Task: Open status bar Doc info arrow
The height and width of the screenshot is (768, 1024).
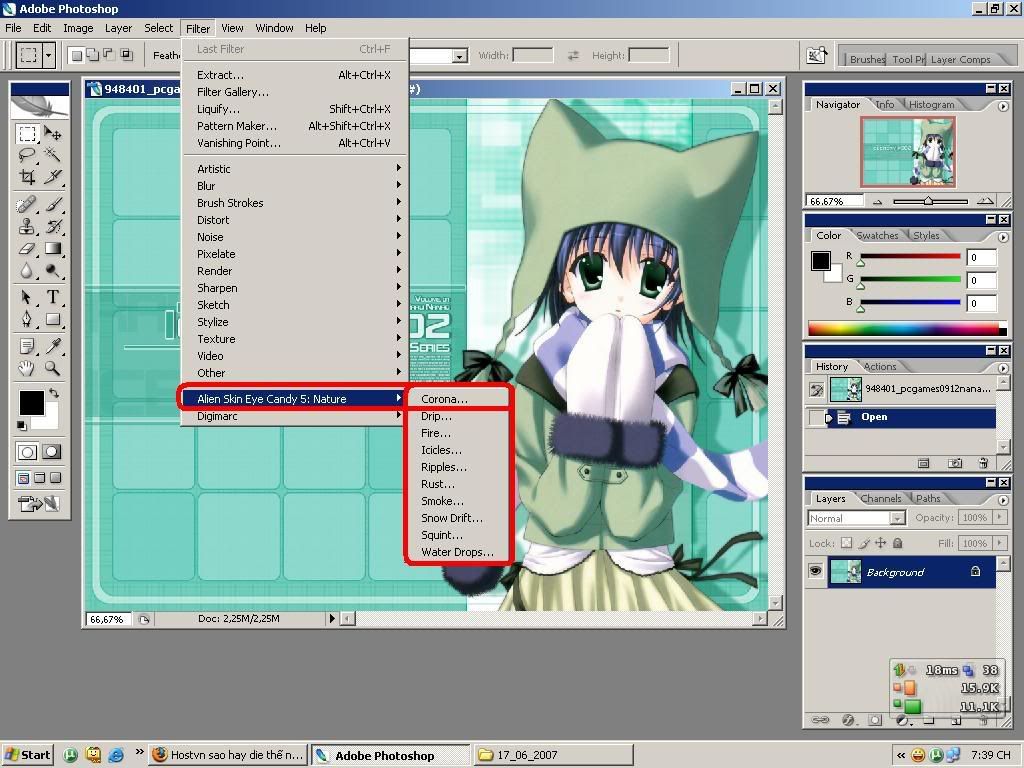Action: click(332, 618)
